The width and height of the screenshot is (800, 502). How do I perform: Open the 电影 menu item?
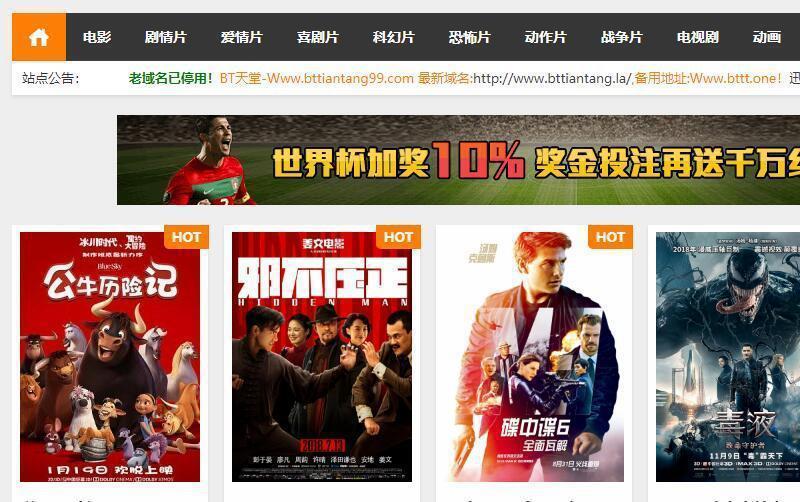[97, 37]
